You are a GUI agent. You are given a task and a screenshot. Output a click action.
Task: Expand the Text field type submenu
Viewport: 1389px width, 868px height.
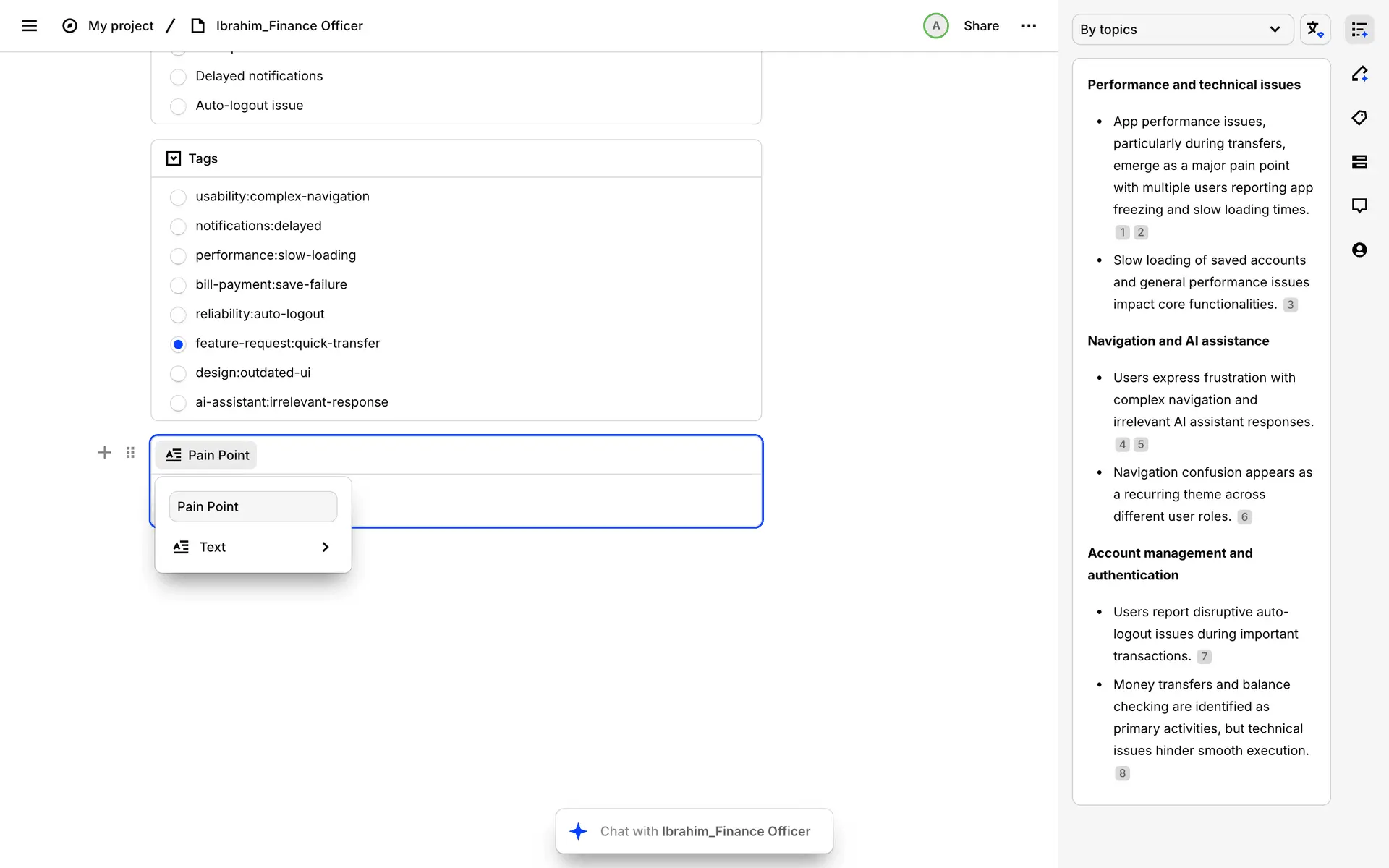click(252, 548)
